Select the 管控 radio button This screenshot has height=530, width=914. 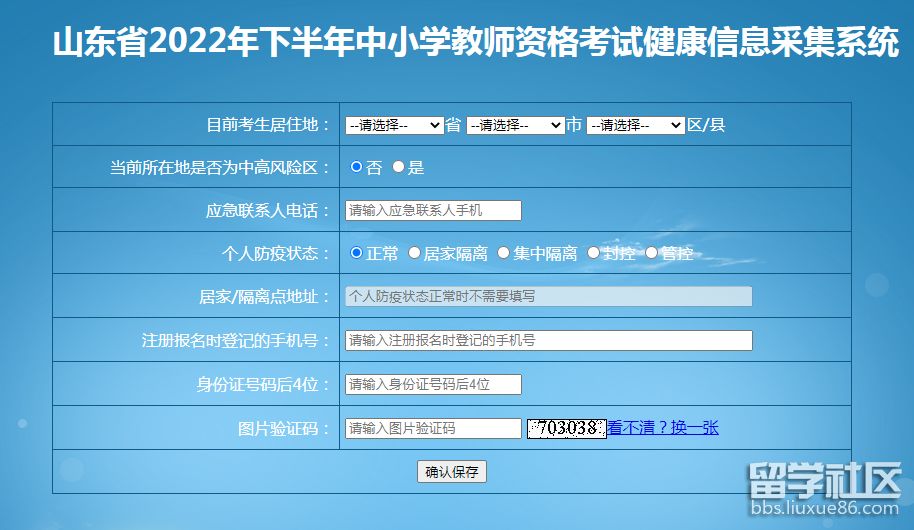652,253
